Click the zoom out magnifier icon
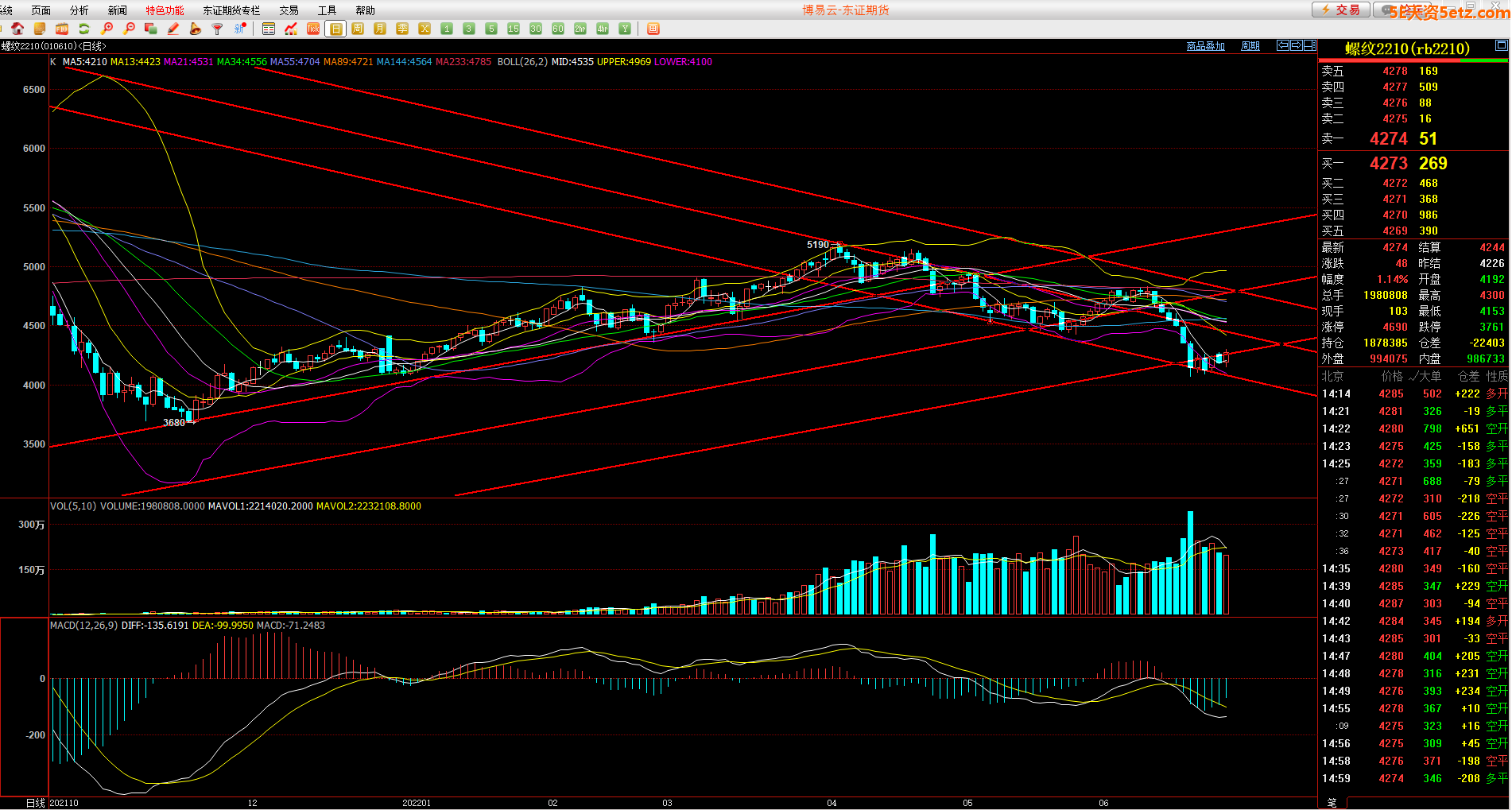 pyautogui.click(x=129, y=29)
